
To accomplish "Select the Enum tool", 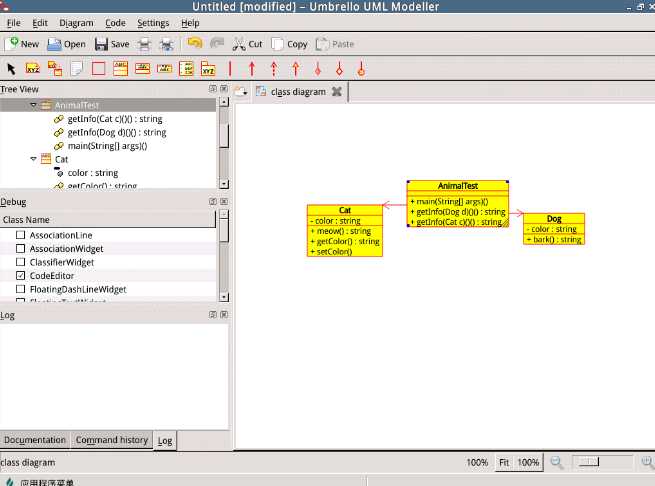I will pos(186,69).
